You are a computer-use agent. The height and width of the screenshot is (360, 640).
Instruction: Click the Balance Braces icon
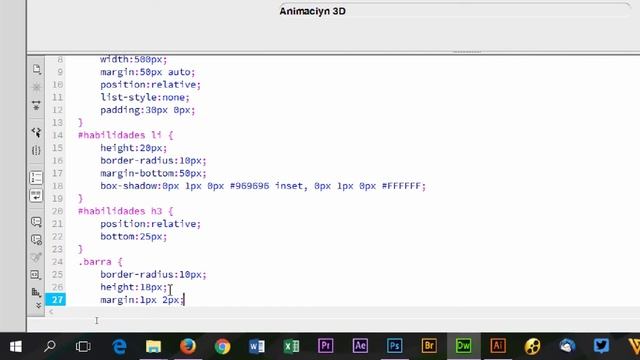click(36, 151)
